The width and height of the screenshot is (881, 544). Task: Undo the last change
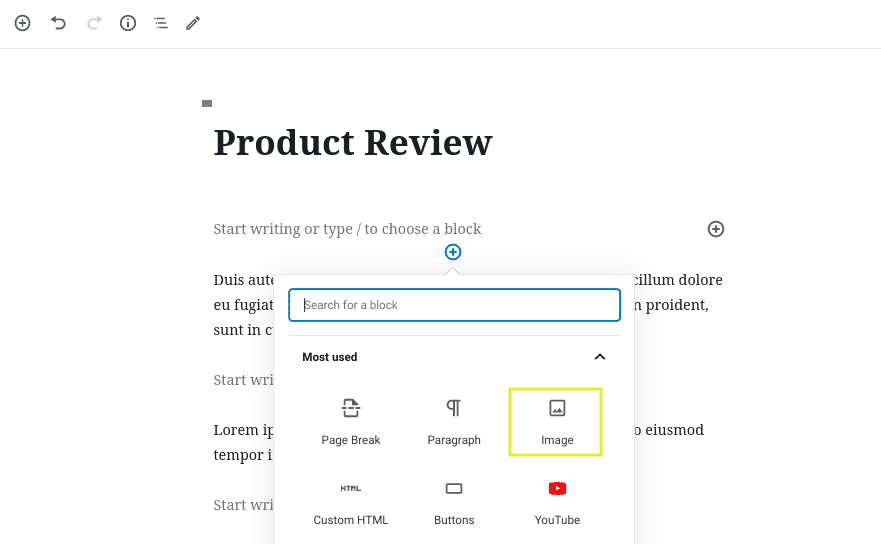58,22
